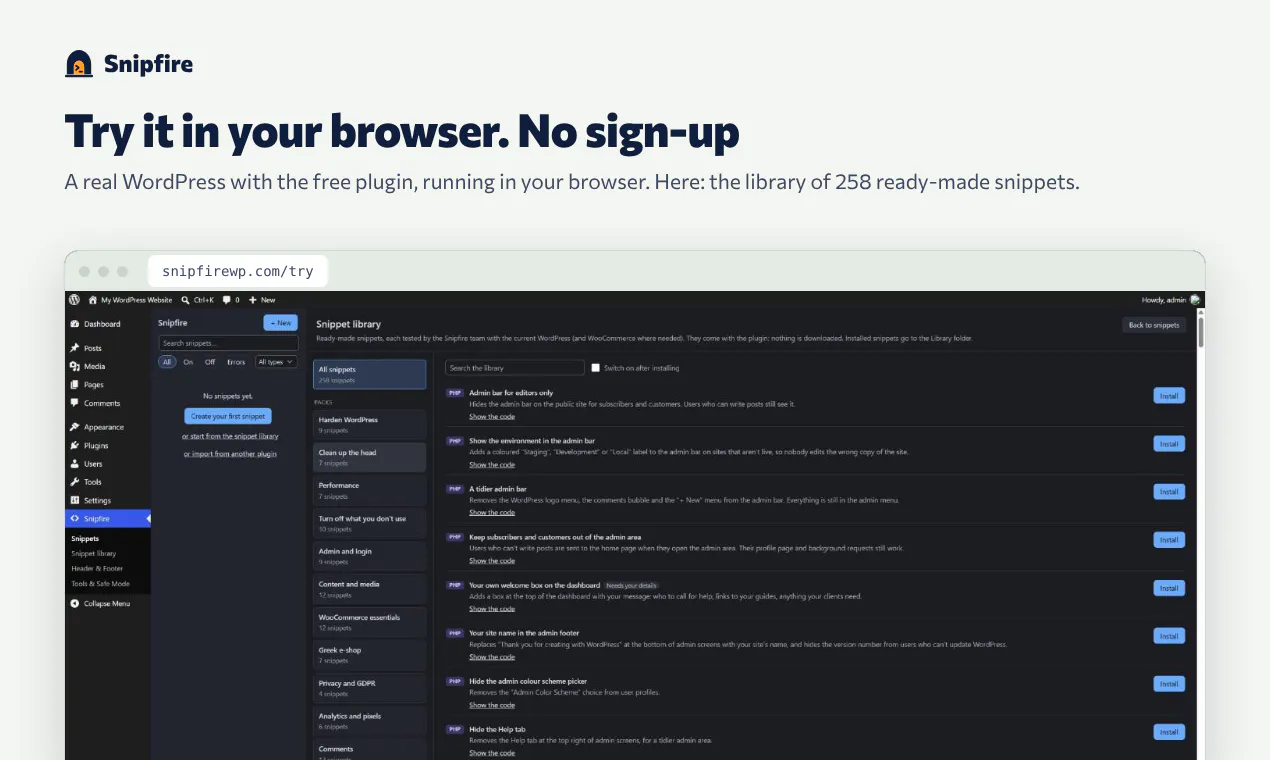Filter snippets by 'Off' status
Image resolution: width=1270 pixels, height=760 pixels.
coord(210,362)
